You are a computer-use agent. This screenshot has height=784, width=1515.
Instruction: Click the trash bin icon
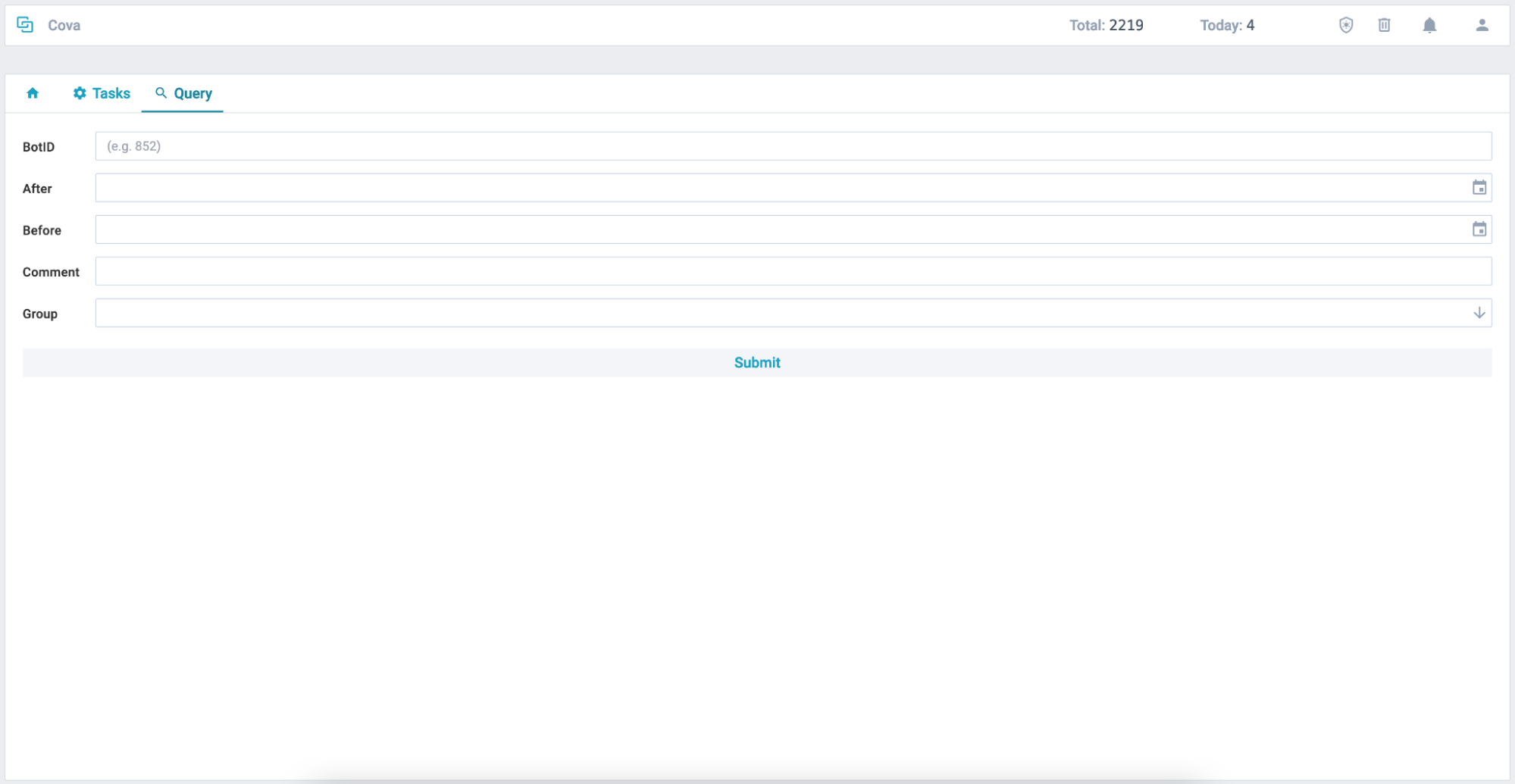(x=1384, y=25)
